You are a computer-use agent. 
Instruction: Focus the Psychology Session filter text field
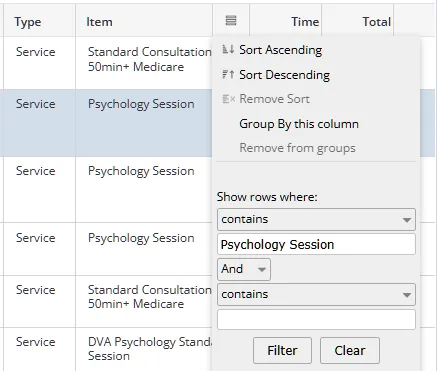pos(316,244)
